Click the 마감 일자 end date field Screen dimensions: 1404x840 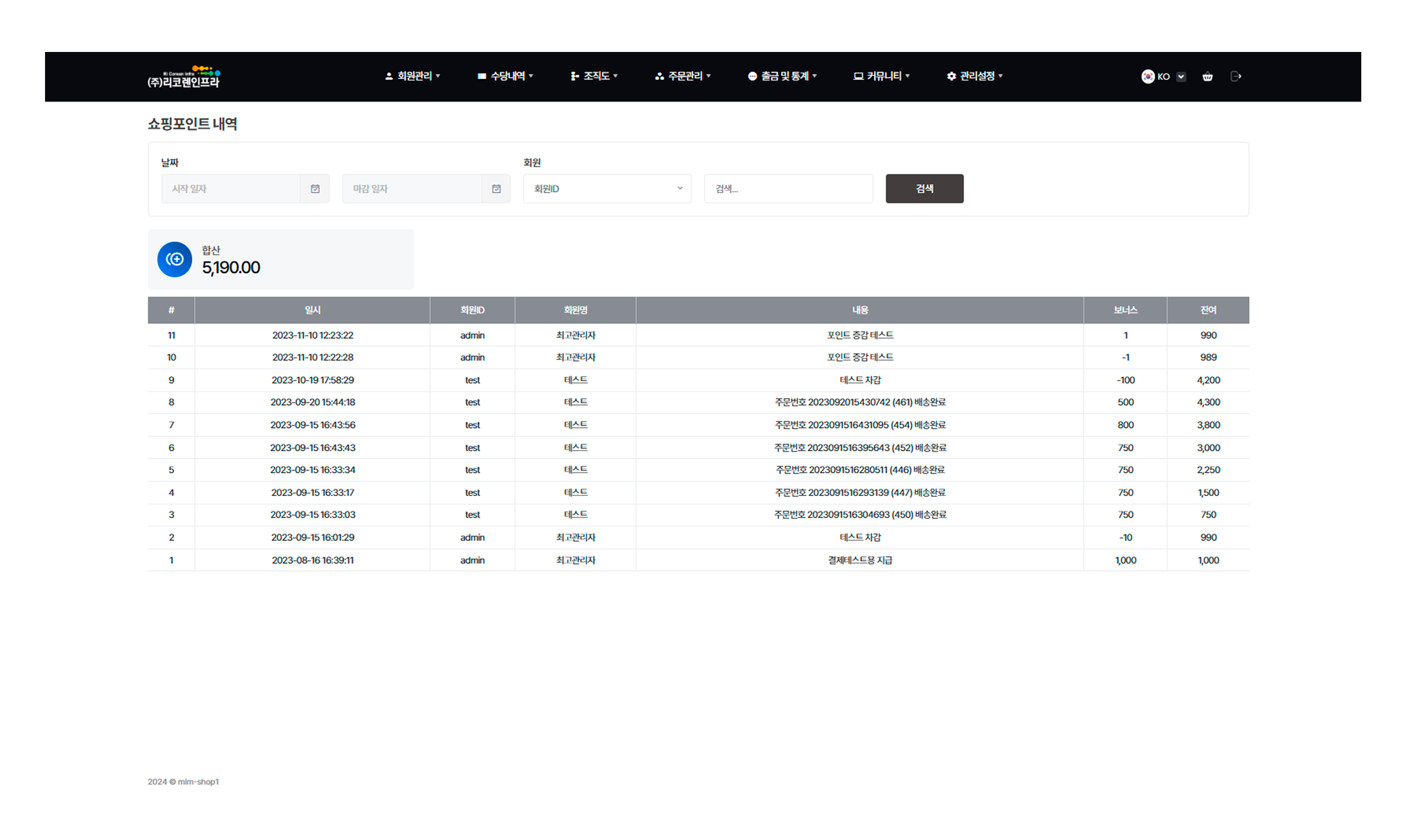click(412, 189)
